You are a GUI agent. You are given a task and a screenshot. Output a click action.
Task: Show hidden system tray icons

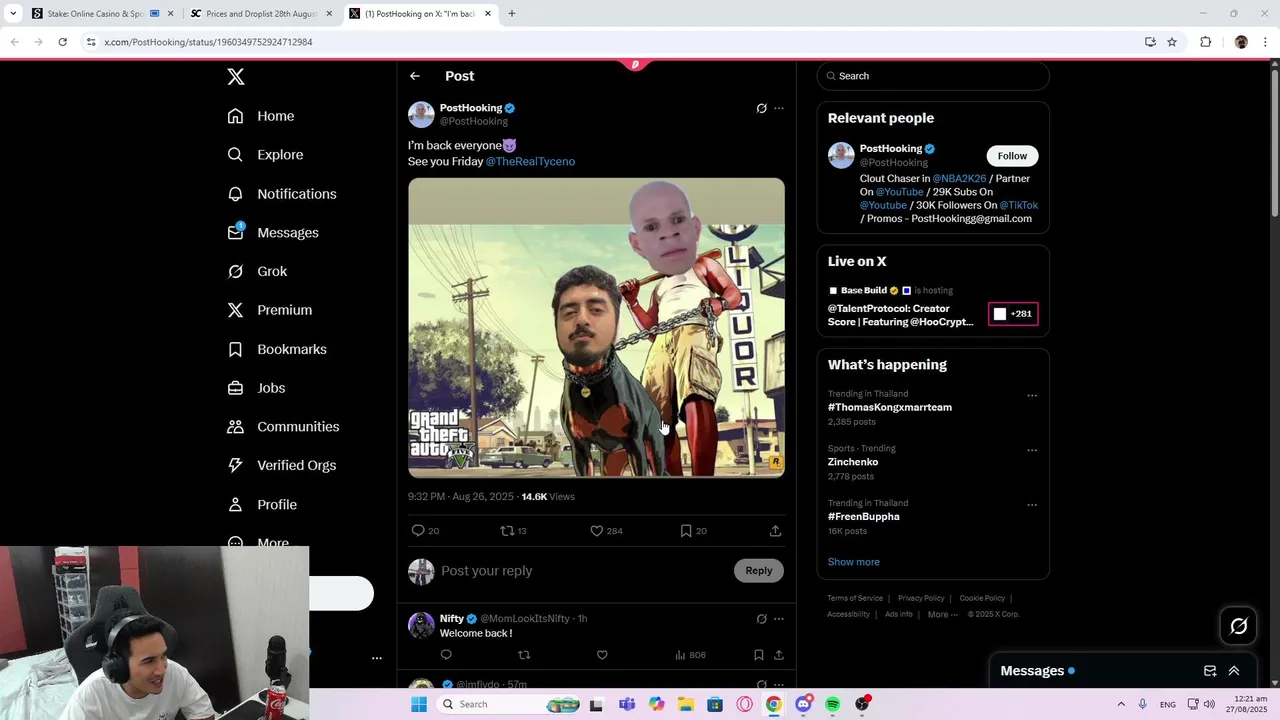coord(1121,704)
